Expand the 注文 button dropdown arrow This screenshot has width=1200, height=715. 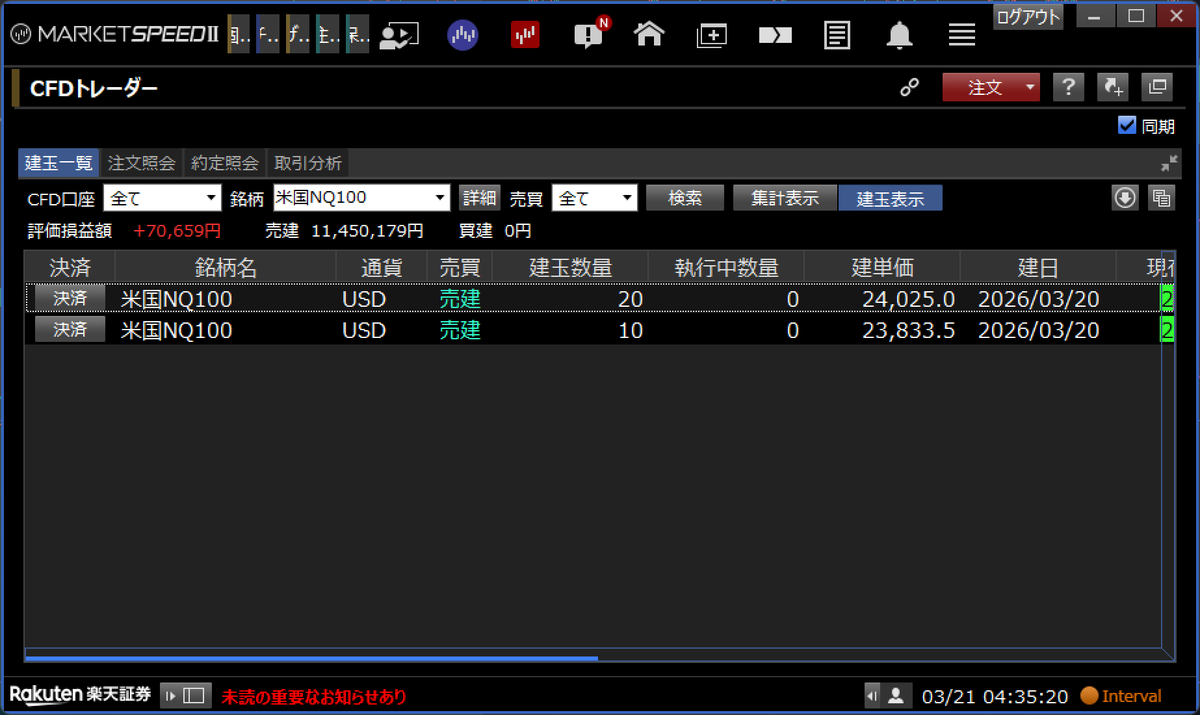click(1030, 88)
